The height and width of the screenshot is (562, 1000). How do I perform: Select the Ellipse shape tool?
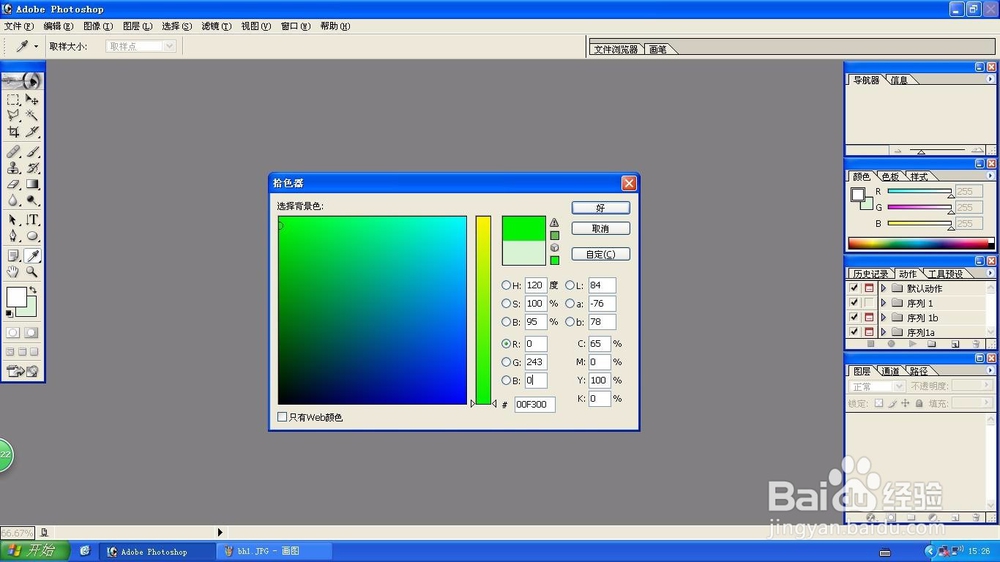tap(32, 235)
